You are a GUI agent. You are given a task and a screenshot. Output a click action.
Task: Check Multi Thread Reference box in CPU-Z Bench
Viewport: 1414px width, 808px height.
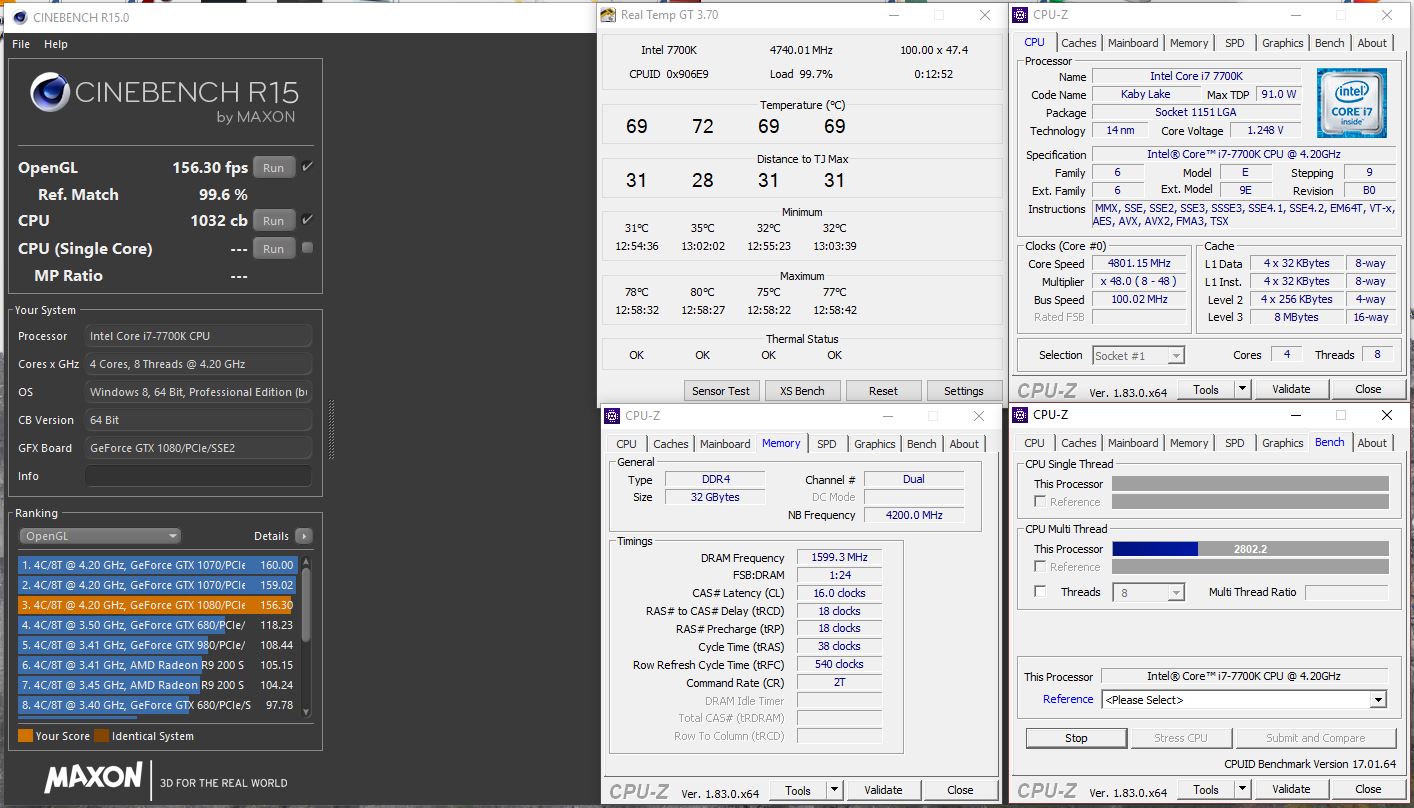point(1040,567)
